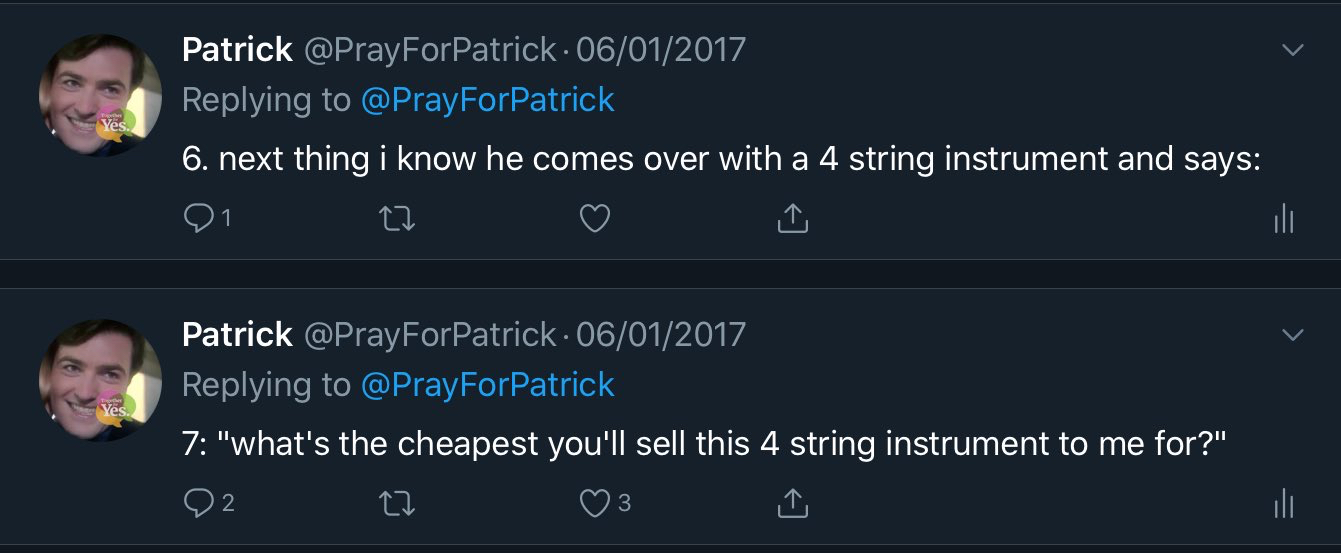This screenshot has height=553, width=1341.
Task: Retweet the tweet numbered 6
Action: [x=398, y=218]
